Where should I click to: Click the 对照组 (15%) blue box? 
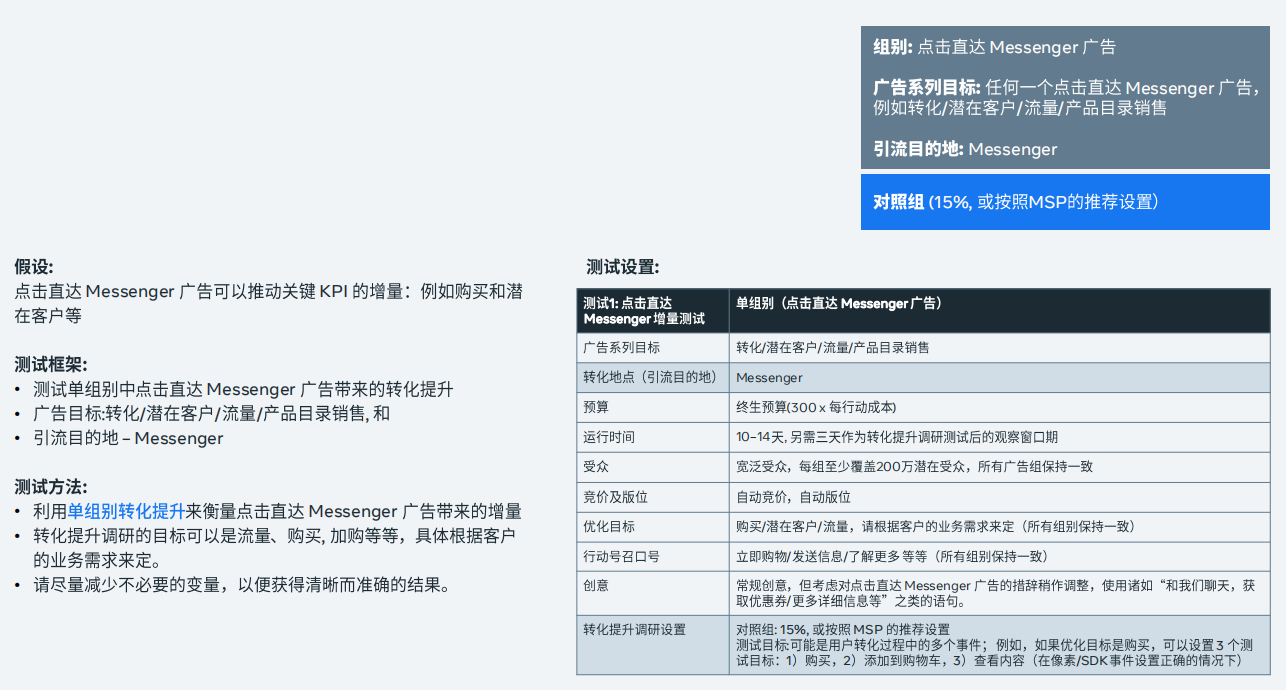tap(1066, 202)
